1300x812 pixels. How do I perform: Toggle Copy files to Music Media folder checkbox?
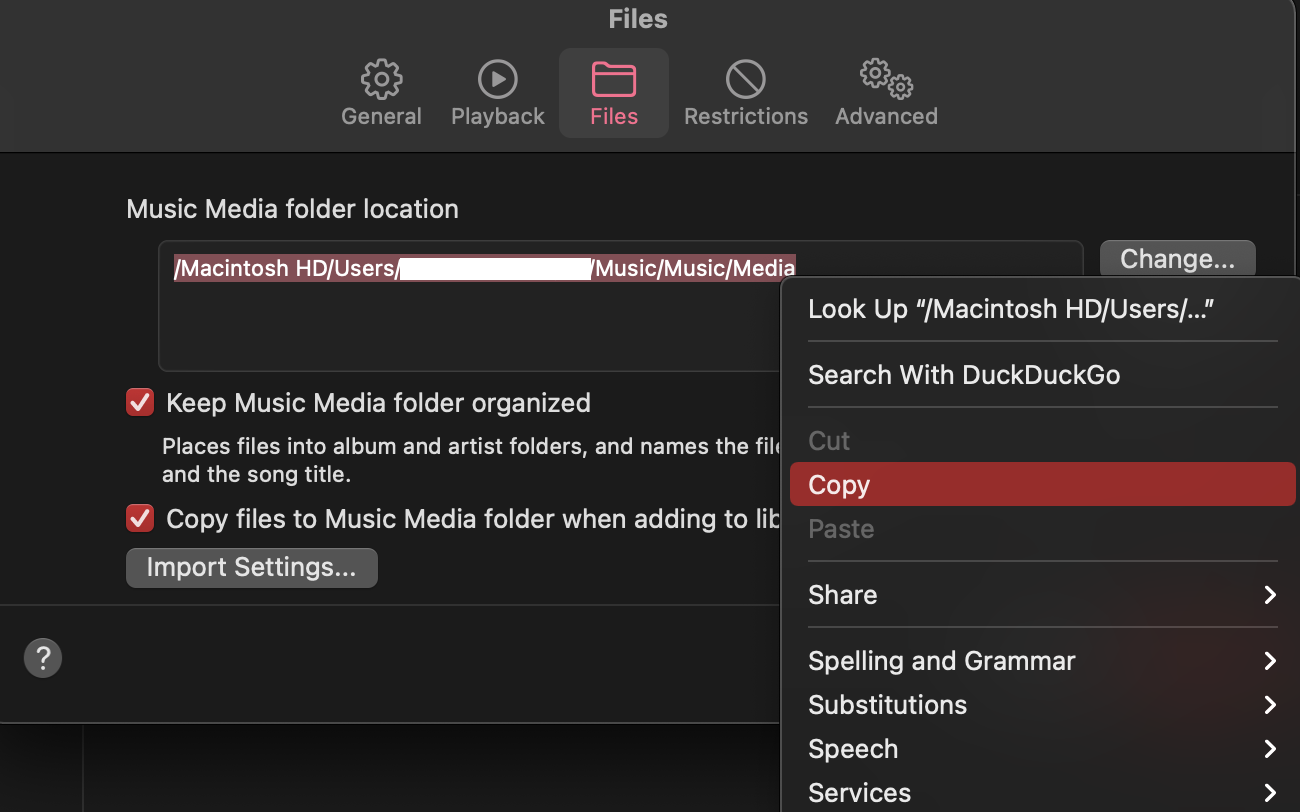pos(140,519)
